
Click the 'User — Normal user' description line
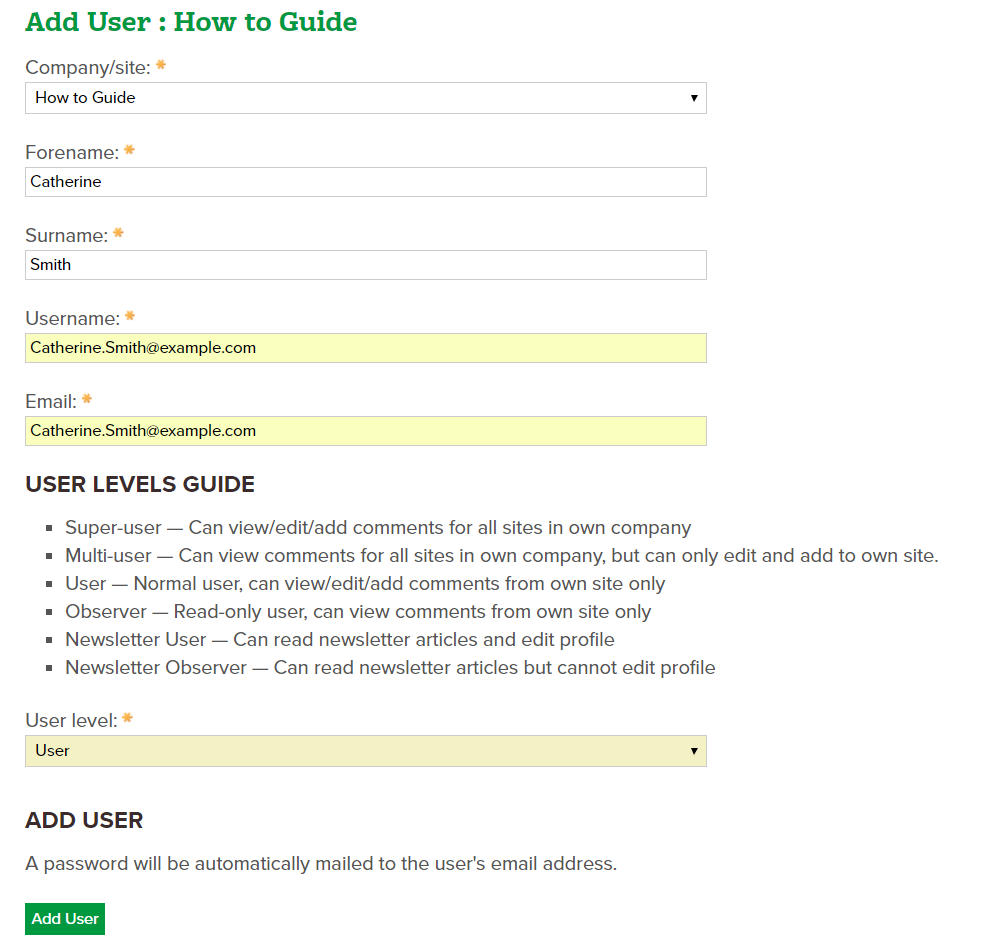[x=365, y=584]
